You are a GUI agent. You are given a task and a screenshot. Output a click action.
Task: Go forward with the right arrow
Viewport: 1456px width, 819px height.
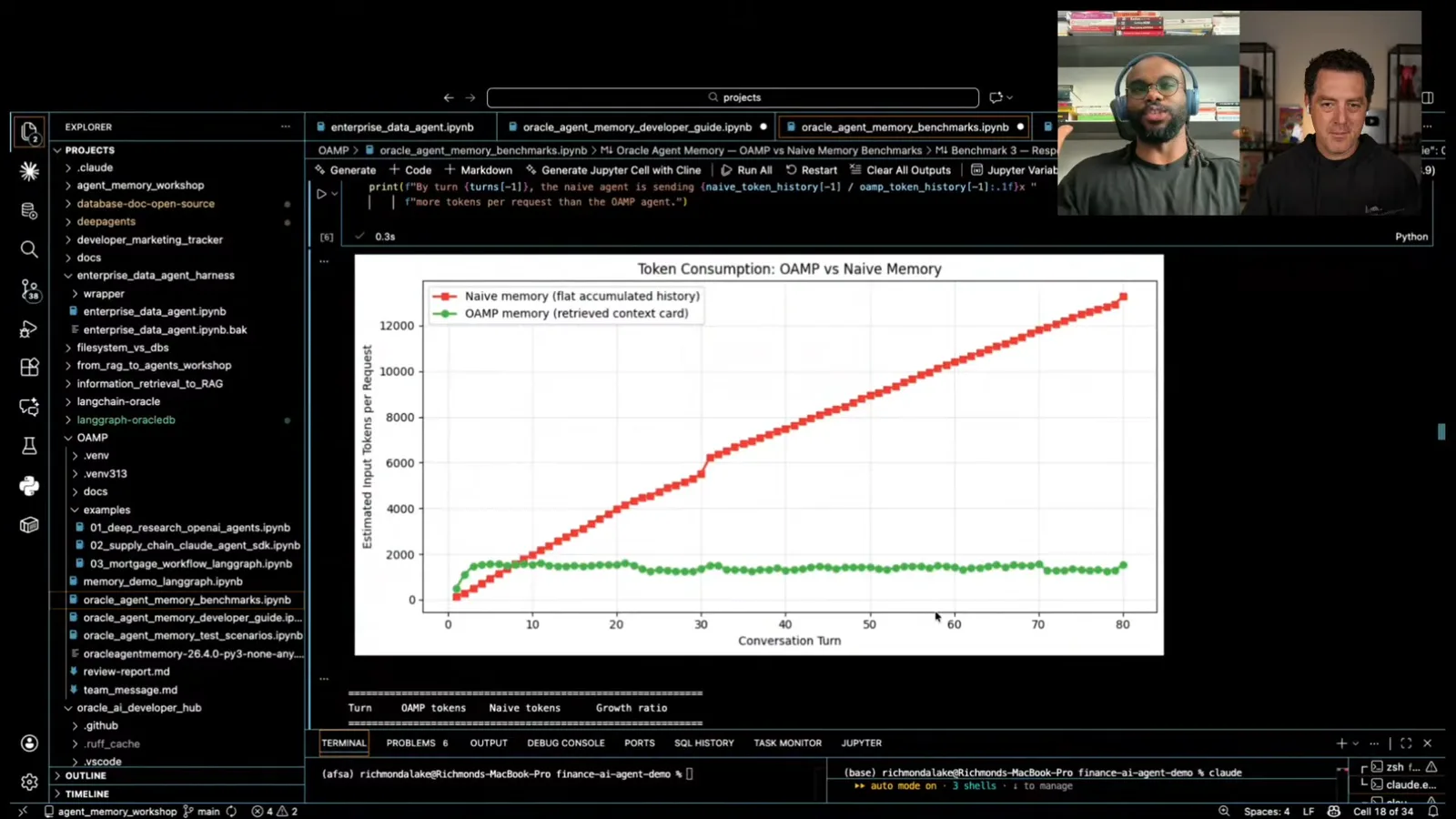470,97
